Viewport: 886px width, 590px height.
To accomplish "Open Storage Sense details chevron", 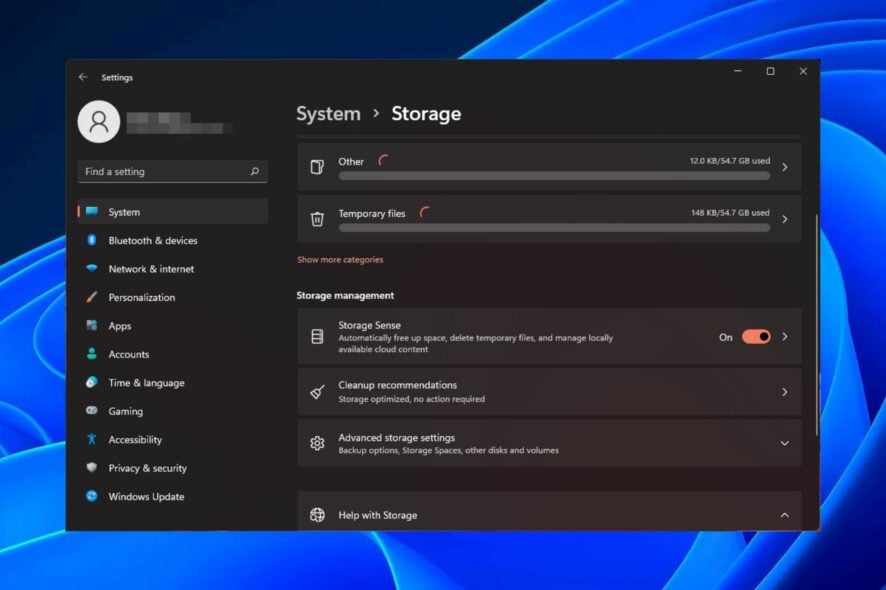I will click(784, 337).
